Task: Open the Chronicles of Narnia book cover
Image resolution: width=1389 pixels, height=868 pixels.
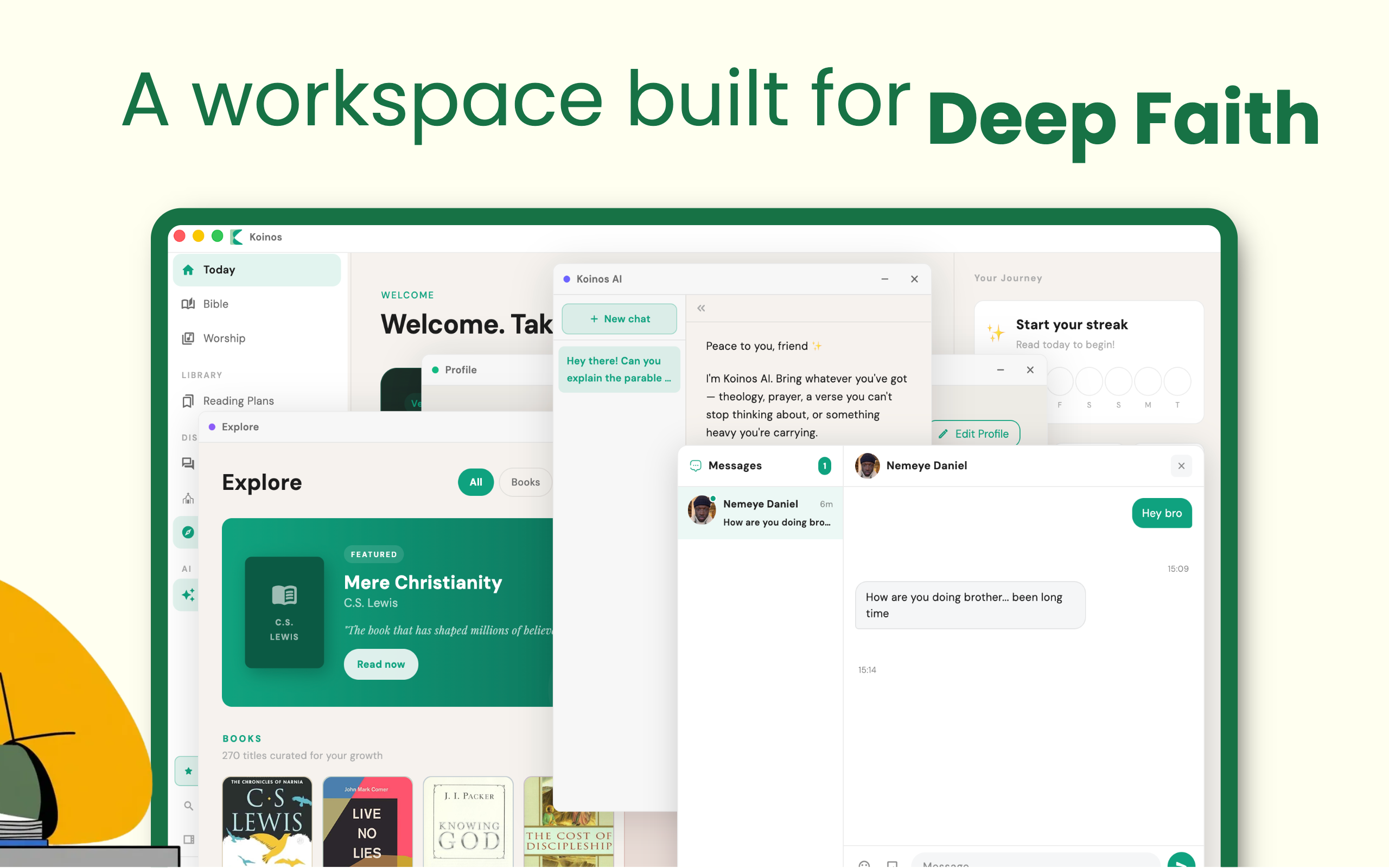Action: [267, 821]
